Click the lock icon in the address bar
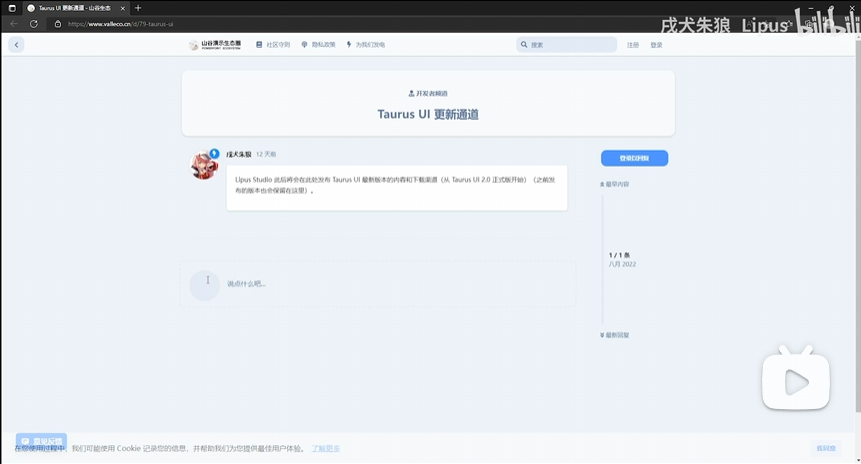Viewport: 861px width, 464px height. 58,24
